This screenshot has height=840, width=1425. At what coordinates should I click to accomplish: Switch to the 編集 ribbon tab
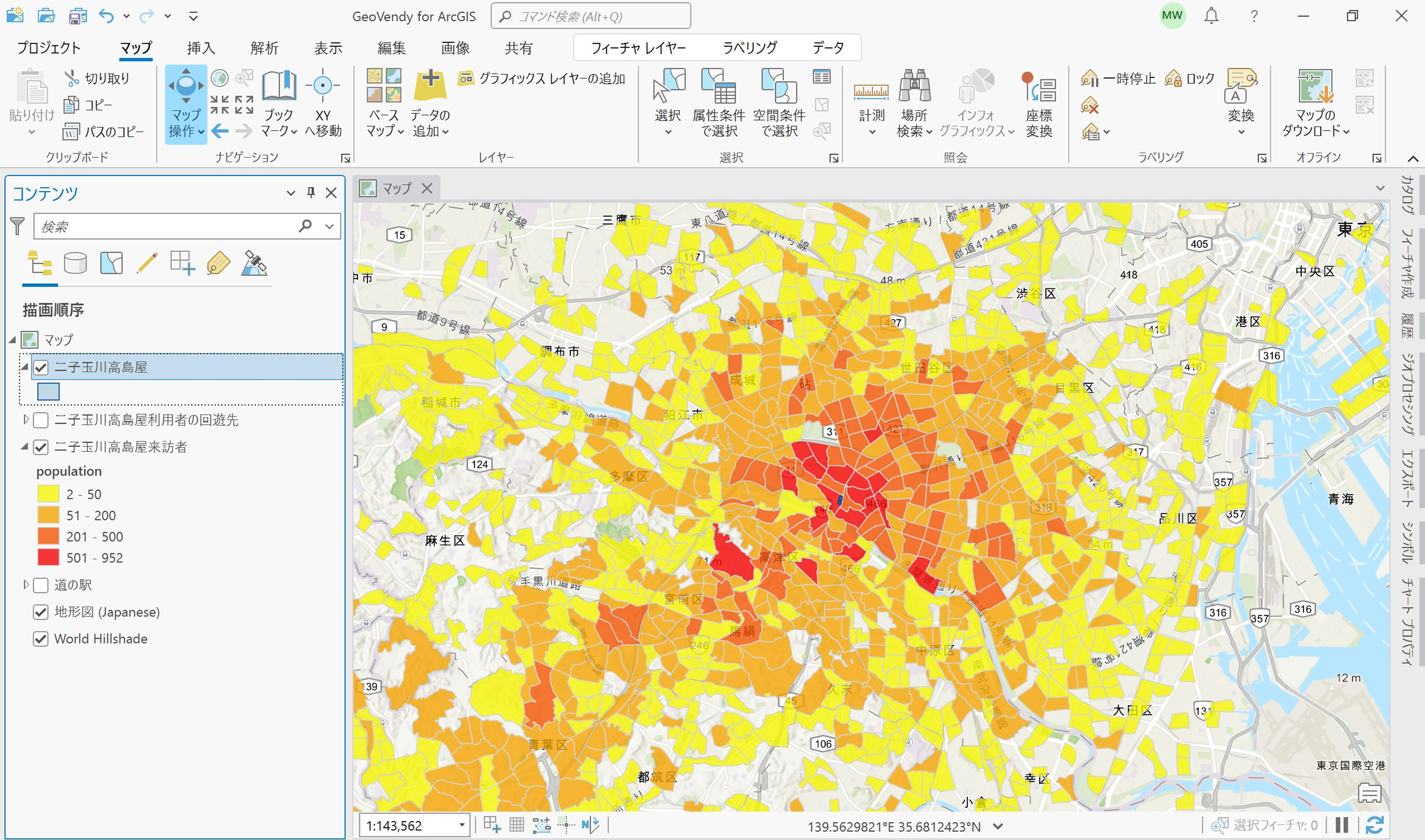coord(392,48)
